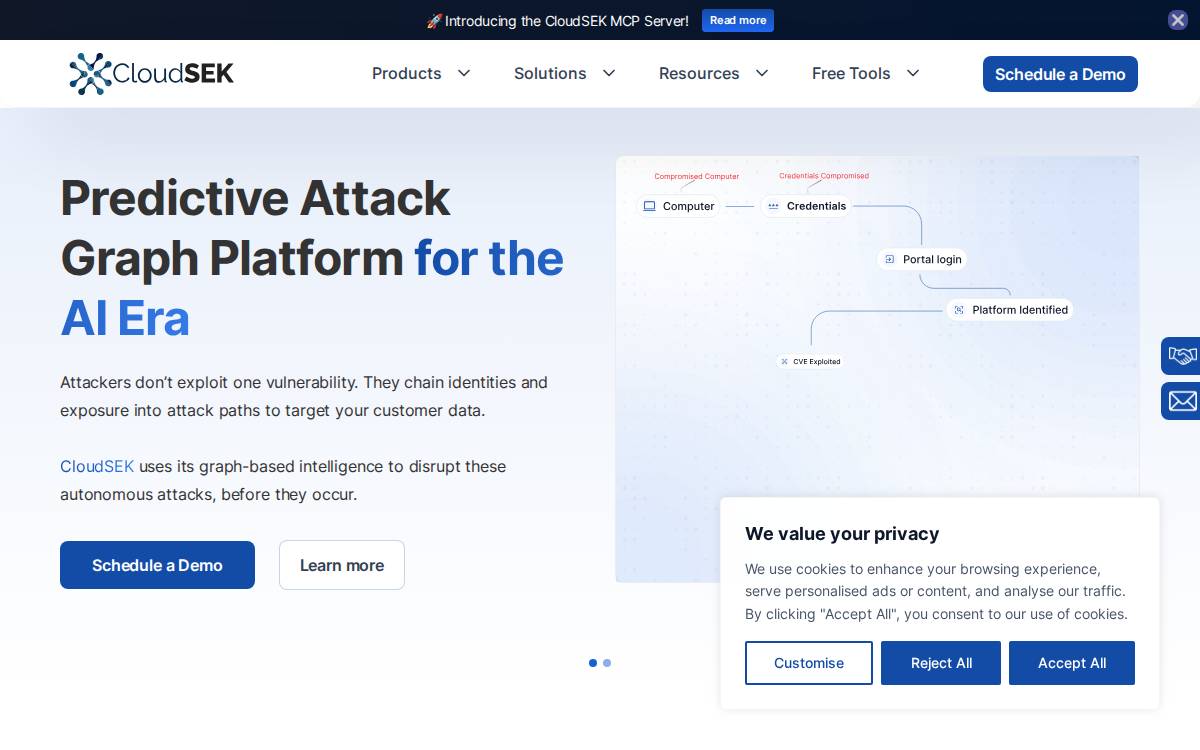Follow the CloudSEK text link
Image resolution: width=1200 pixels, height=750 pixels.
[x=97, y=466]
